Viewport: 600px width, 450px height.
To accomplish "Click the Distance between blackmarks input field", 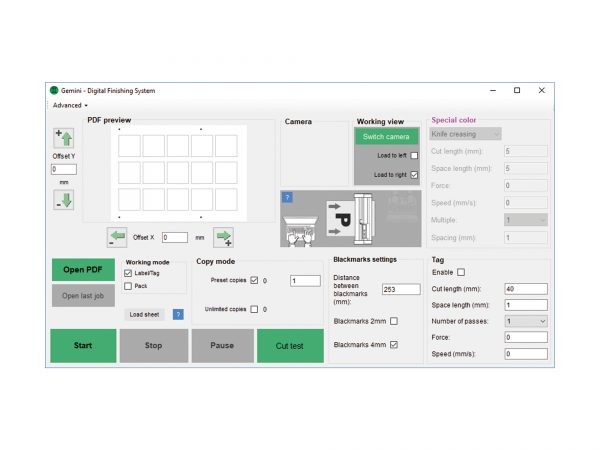I will pyautogui.click(x=401, y=289).
